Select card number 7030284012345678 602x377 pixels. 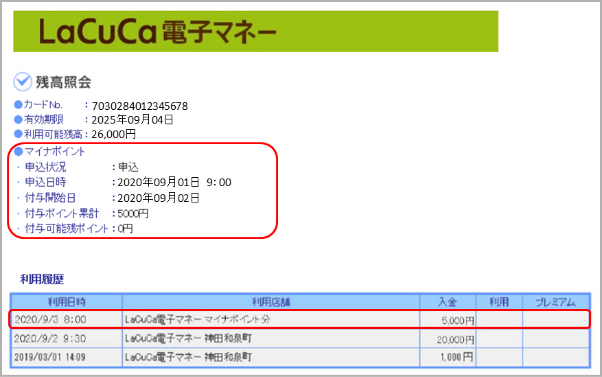click(x=140, y=106)
